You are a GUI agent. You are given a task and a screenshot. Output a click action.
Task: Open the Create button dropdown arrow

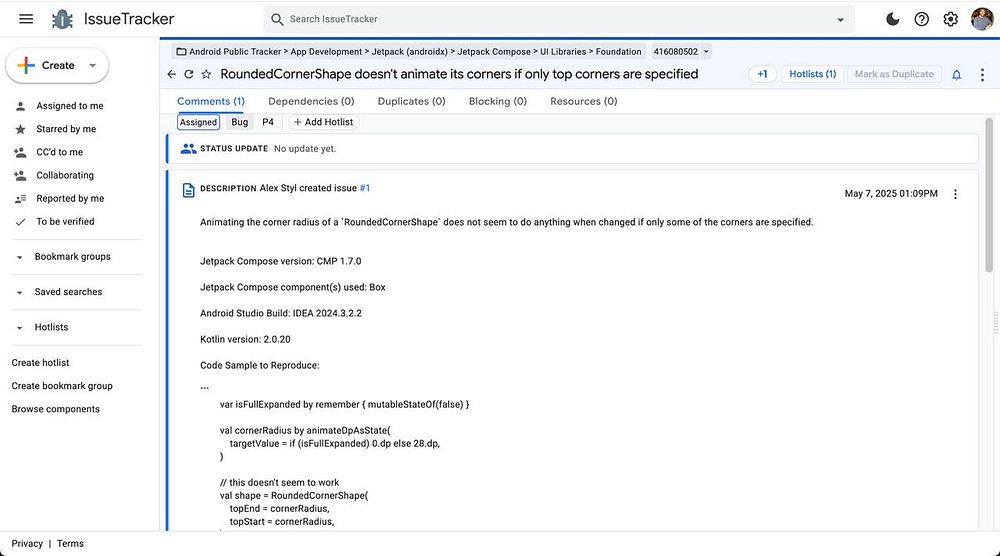click(x=92, y=66)
